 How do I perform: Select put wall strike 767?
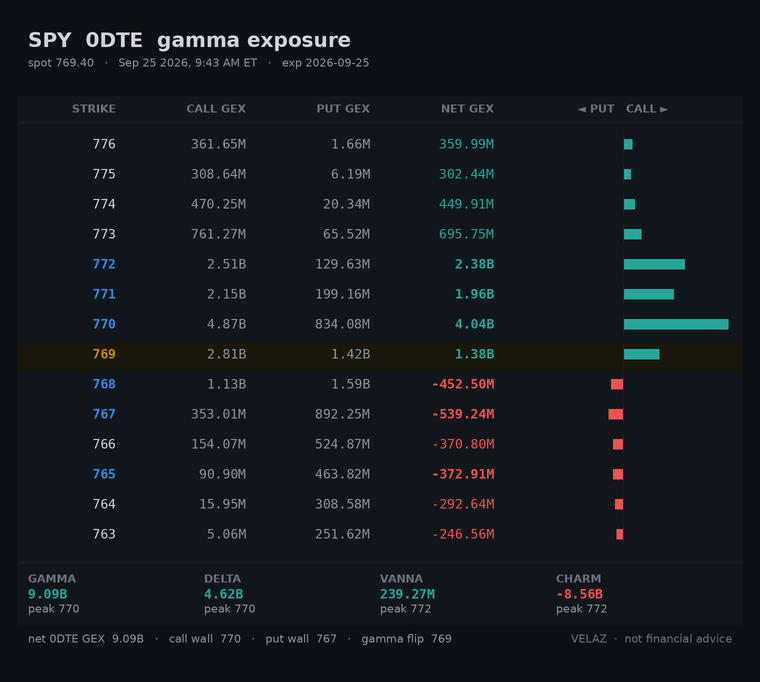click(104, 414)
